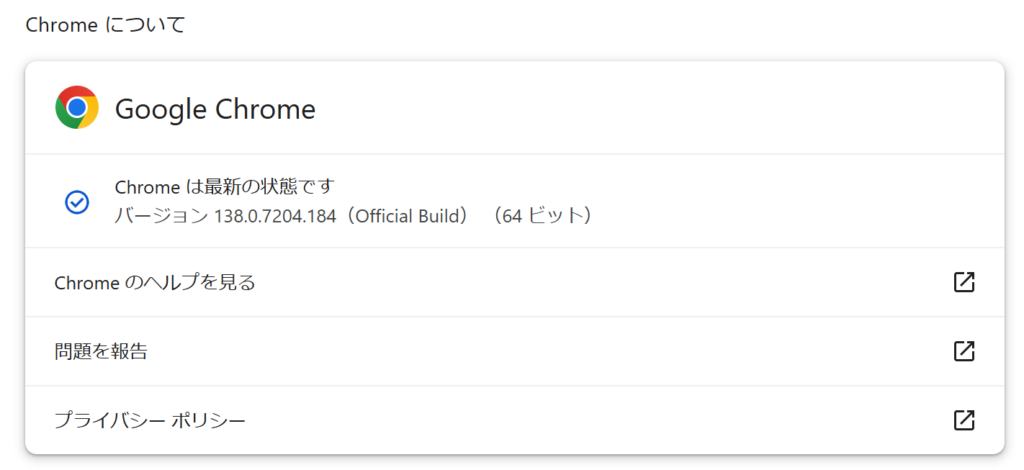Click the version number 138.0.7204.184
Viewport: 1024px width, 470px height.
pos(277,216)
